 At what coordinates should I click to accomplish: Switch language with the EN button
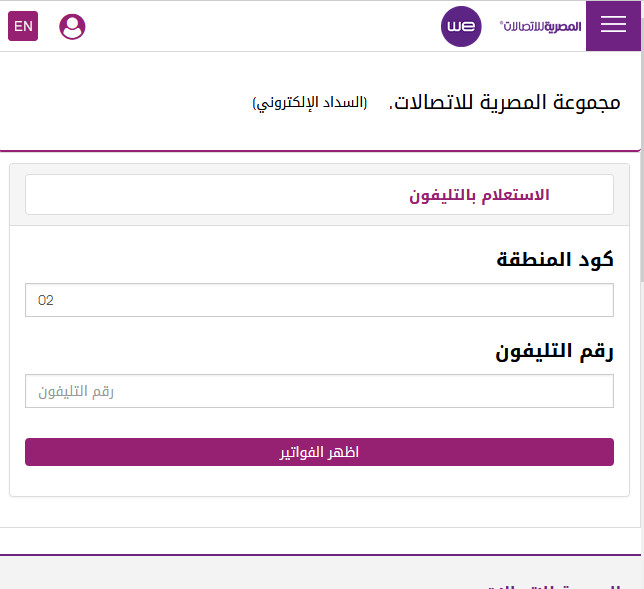tap(23, 26)
